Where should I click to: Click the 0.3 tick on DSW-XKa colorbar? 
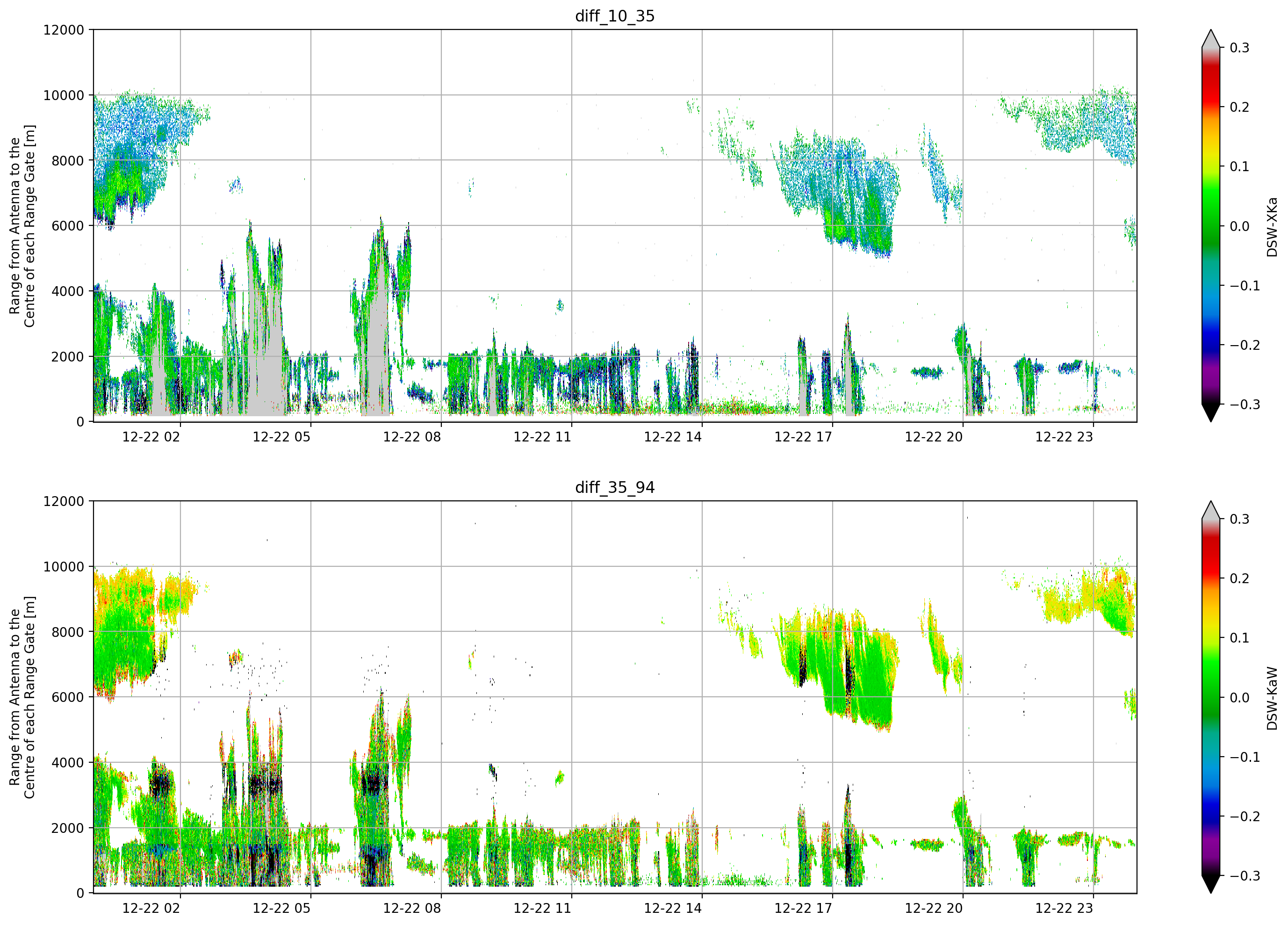pos(1240,48)
